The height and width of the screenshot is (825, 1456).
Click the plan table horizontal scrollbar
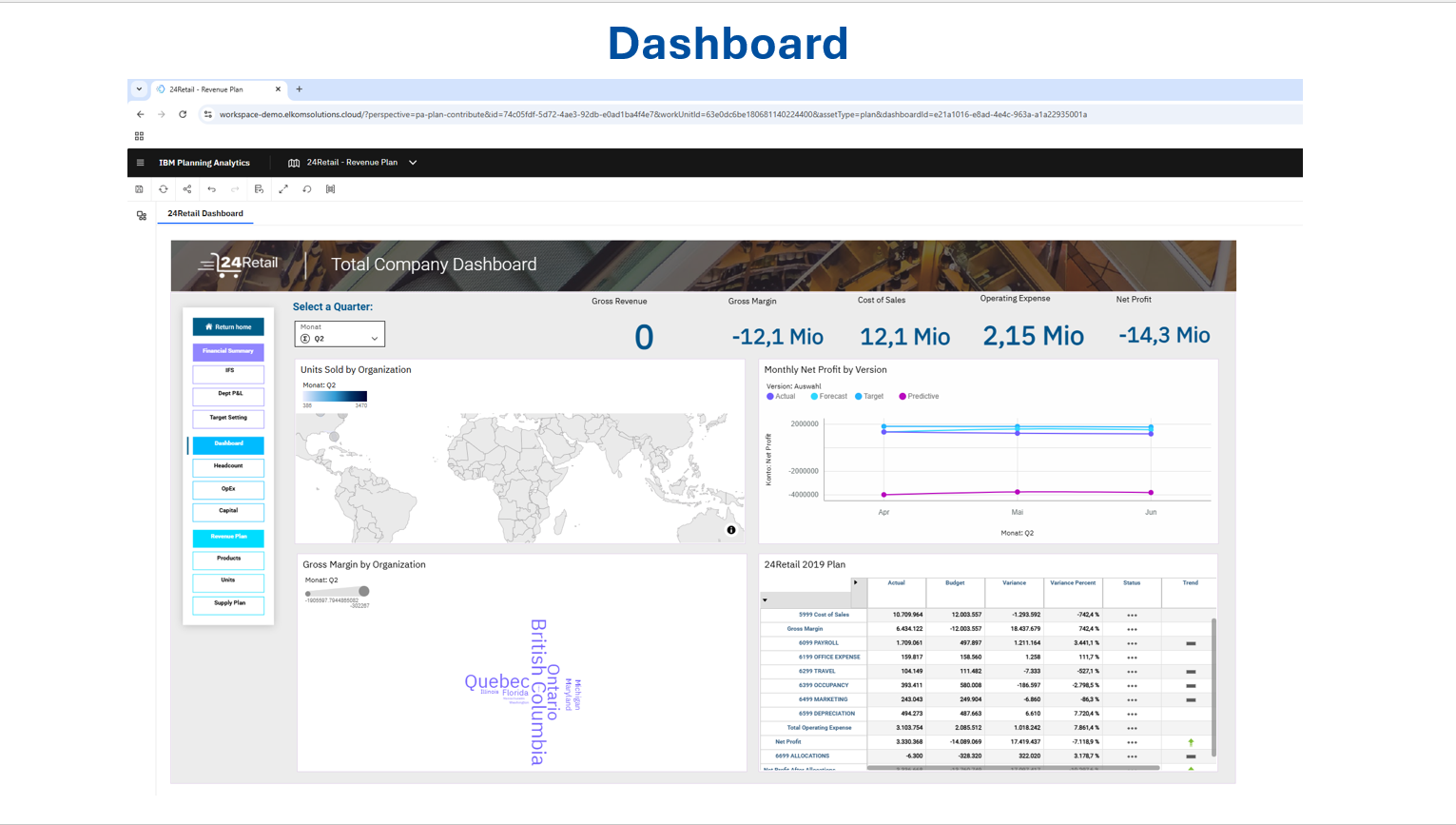pos(1013,768)
